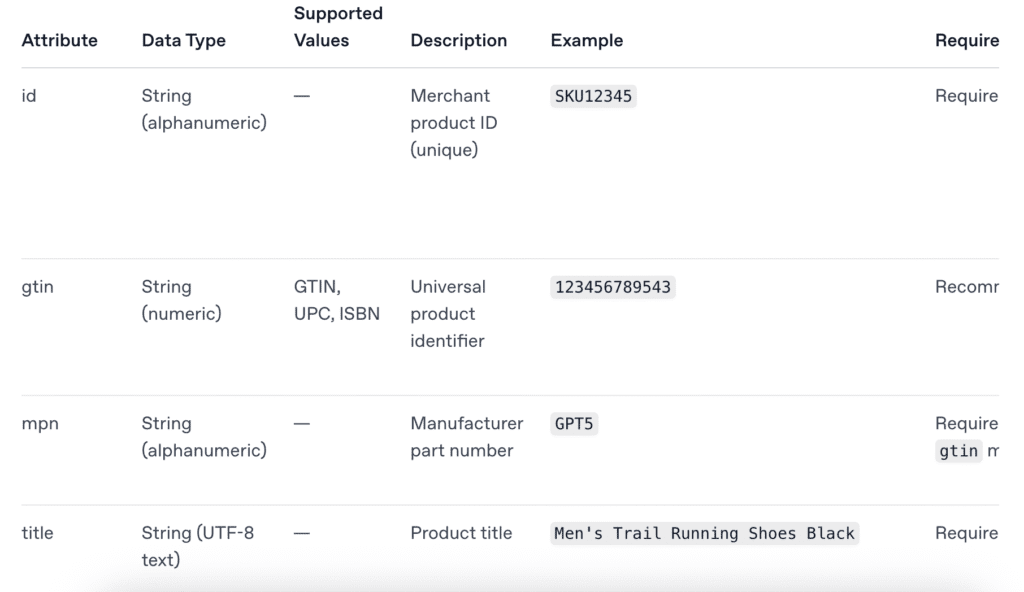Image resolution: width=1024 pixels, height=592 pixels.
Task: Click the Universal product identifier description
Action: 448,314
